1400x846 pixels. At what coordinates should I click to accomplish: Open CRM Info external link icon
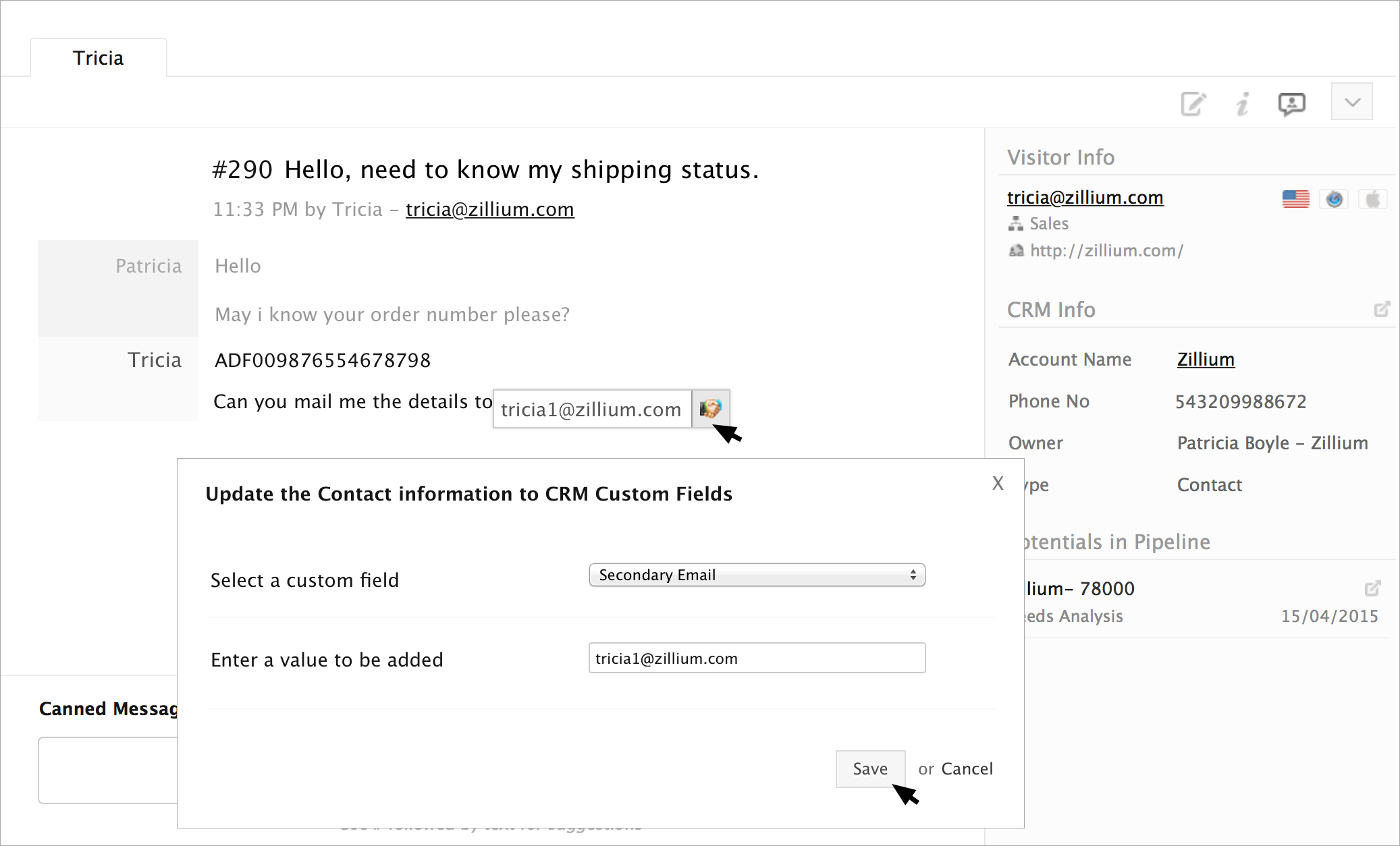(1382, 309)
